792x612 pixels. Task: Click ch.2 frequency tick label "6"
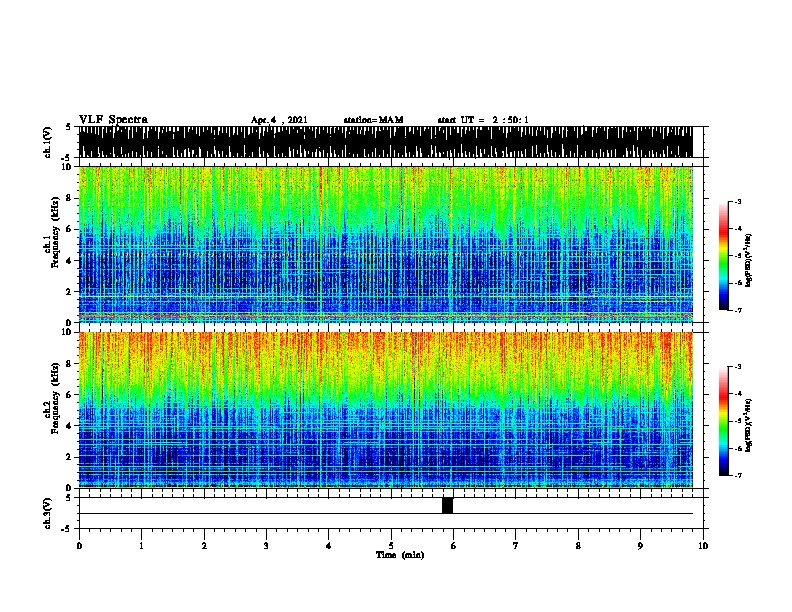[70, 394]
